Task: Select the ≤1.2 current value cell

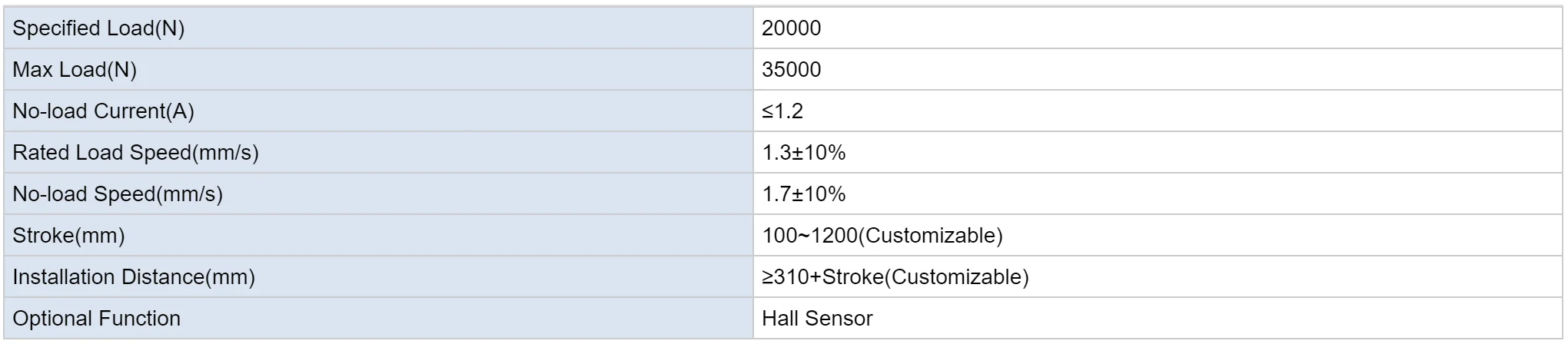Action: (x=782, y=111)
